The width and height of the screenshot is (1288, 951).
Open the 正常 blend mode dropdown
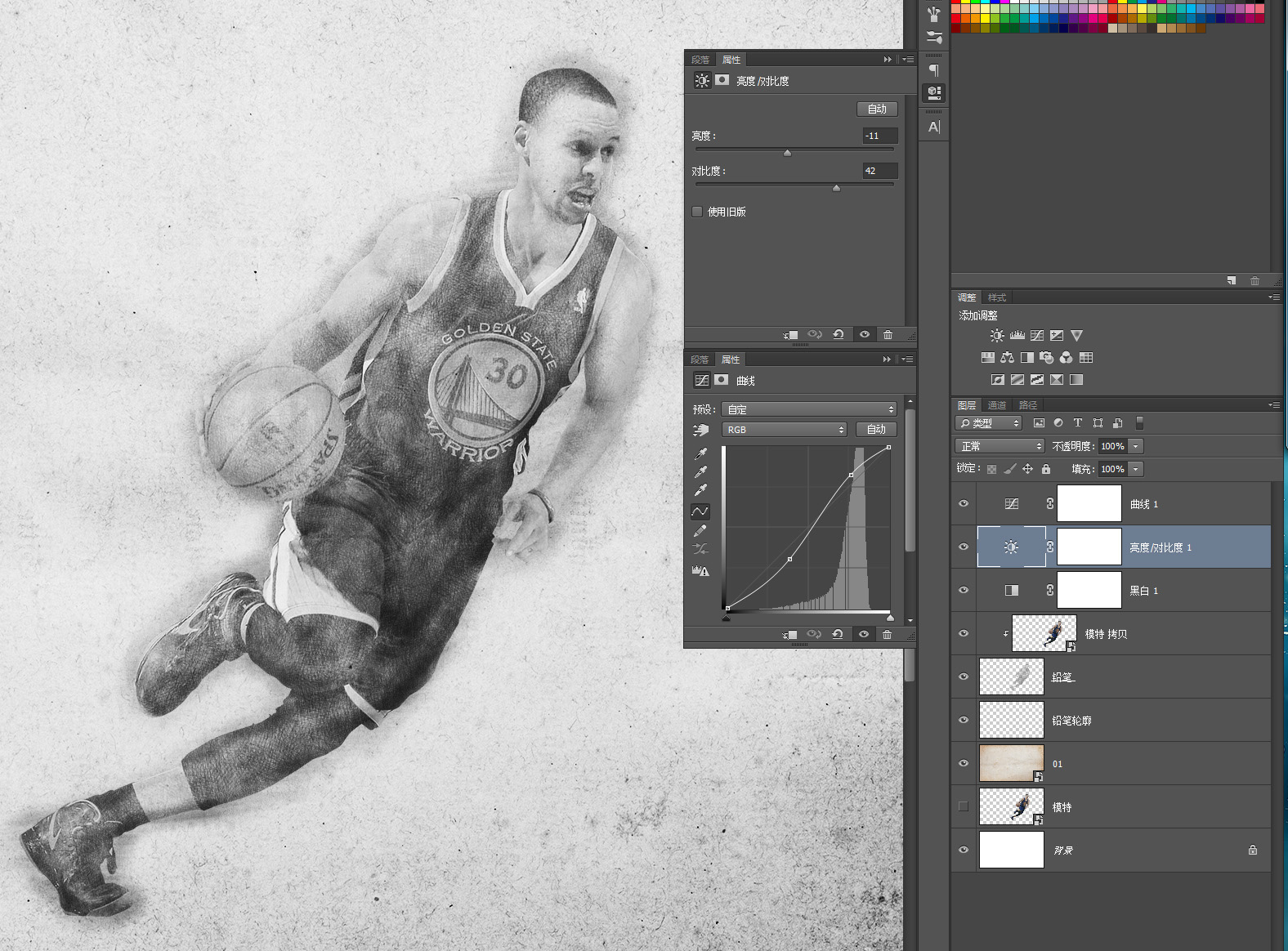(x=1000, y=446)
